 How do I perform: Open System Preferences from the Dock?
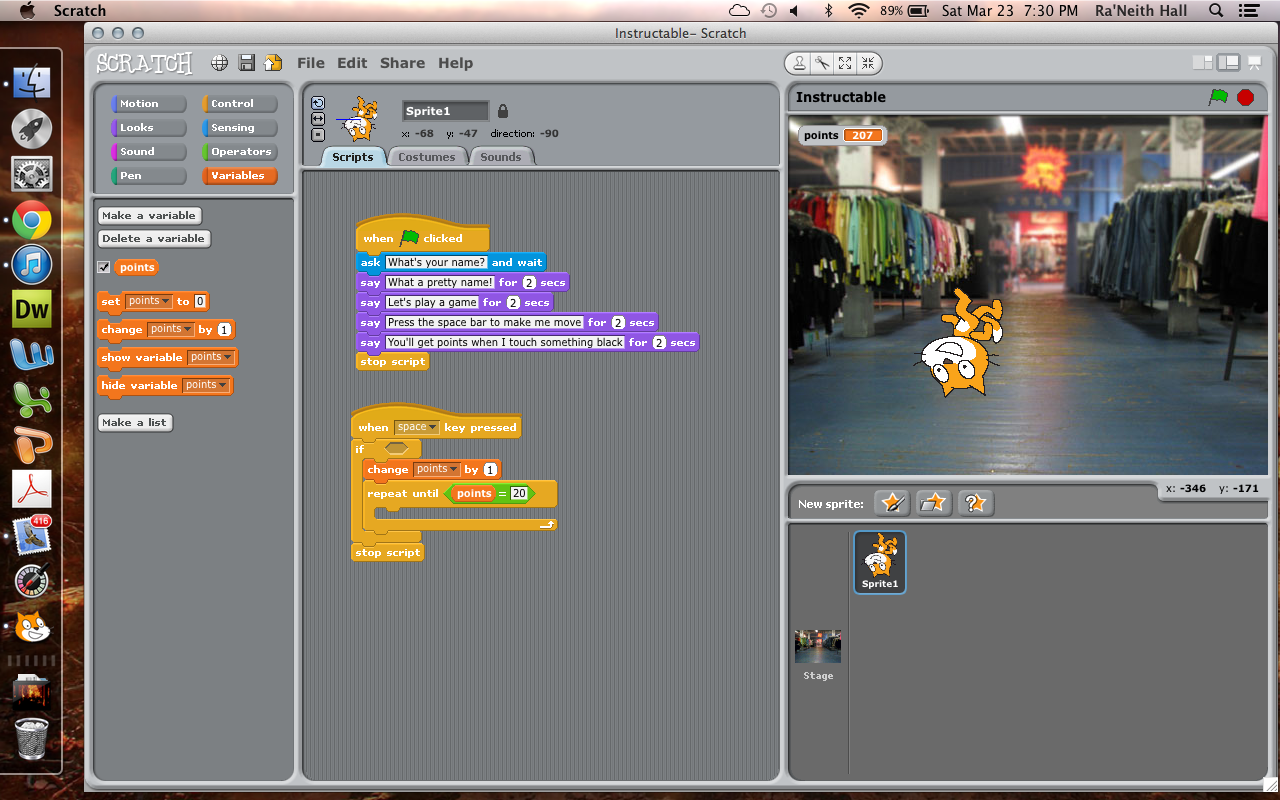point(32,174)
